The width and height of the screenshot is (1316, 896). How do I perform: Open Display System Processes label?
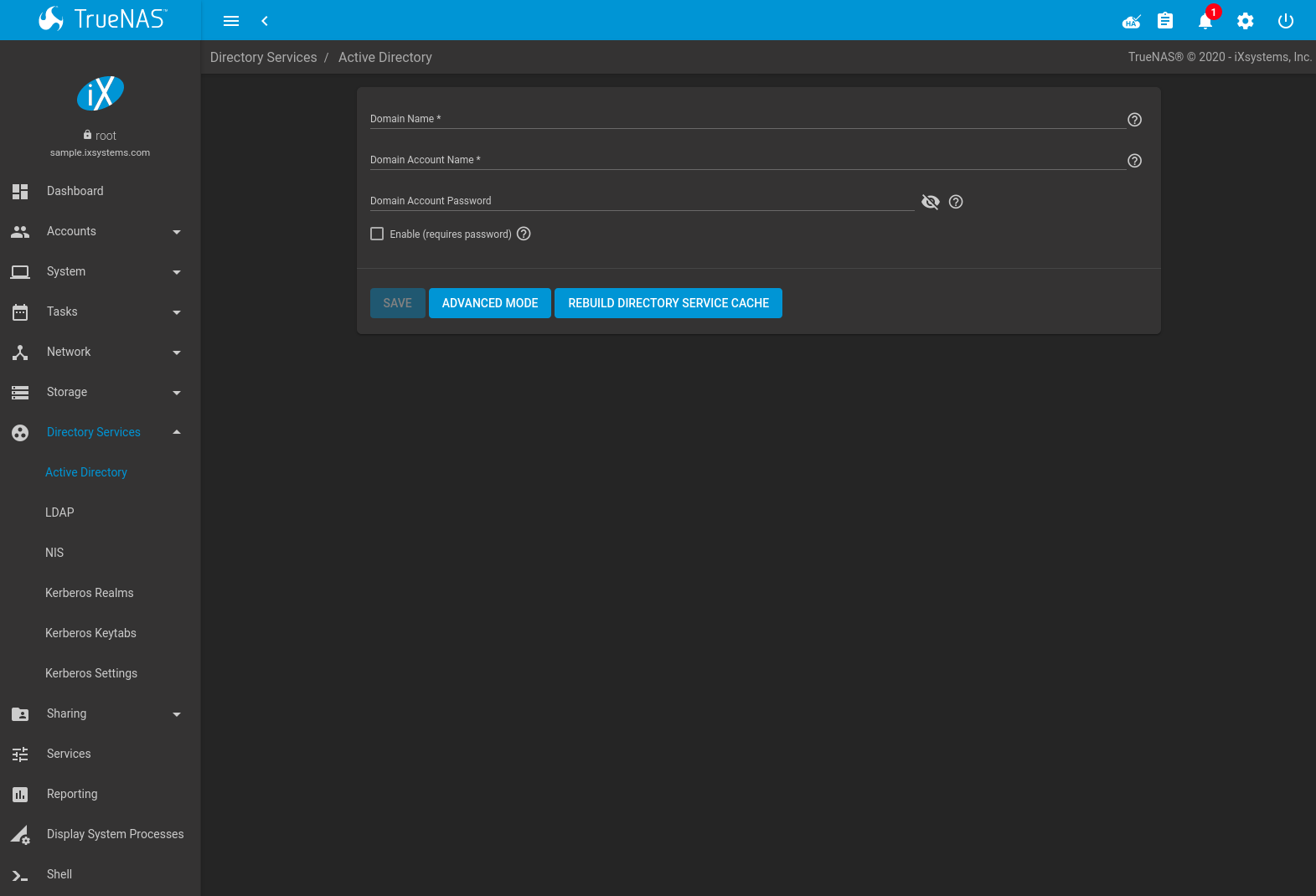pos(116,834)
